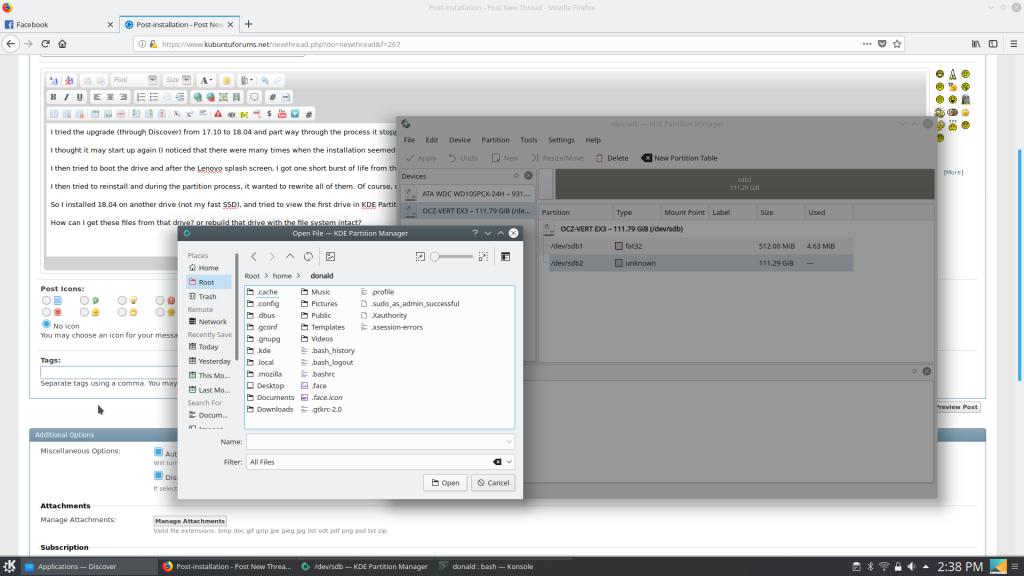Expand the Filter dropdown in file dialog
1024x576 pixels.
(510, 462)
